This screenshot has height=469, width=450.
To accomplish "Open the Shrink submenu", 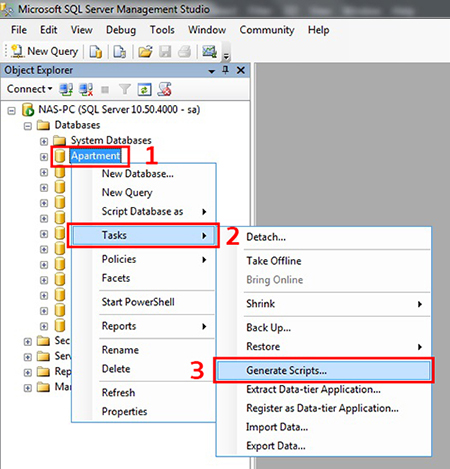I will coord(324,304).
